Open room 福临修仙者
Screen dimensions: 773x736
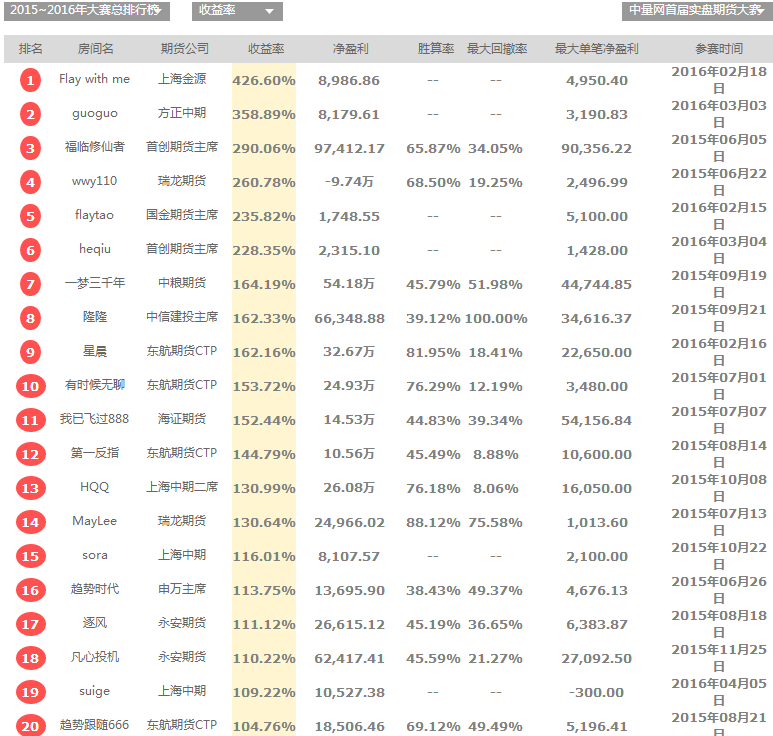tap(95, 147)
